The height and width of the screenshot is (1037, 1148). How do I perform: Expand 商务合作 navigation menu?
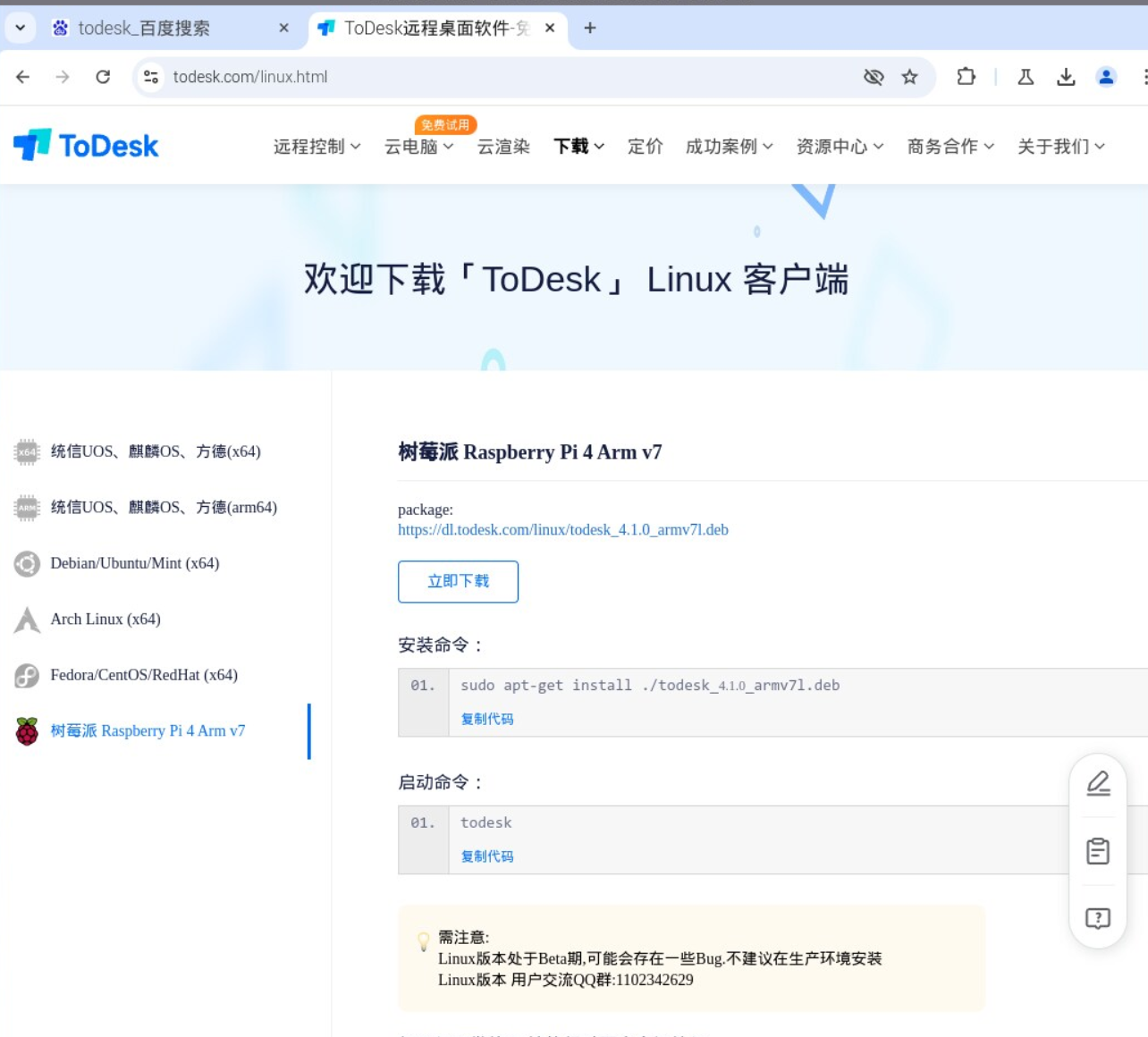pyautogui.click(x=950, y=147)
